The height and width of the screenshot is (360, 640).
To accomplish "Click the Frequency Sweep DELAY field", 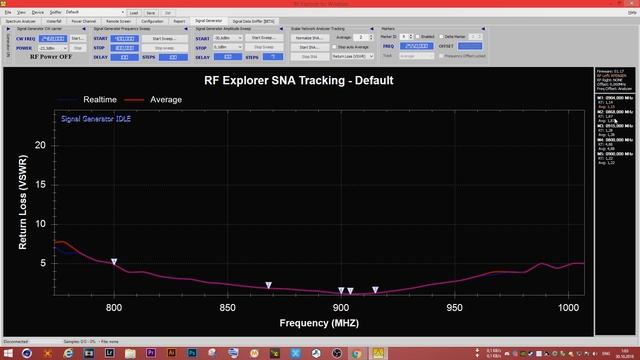I will point(124,58).
